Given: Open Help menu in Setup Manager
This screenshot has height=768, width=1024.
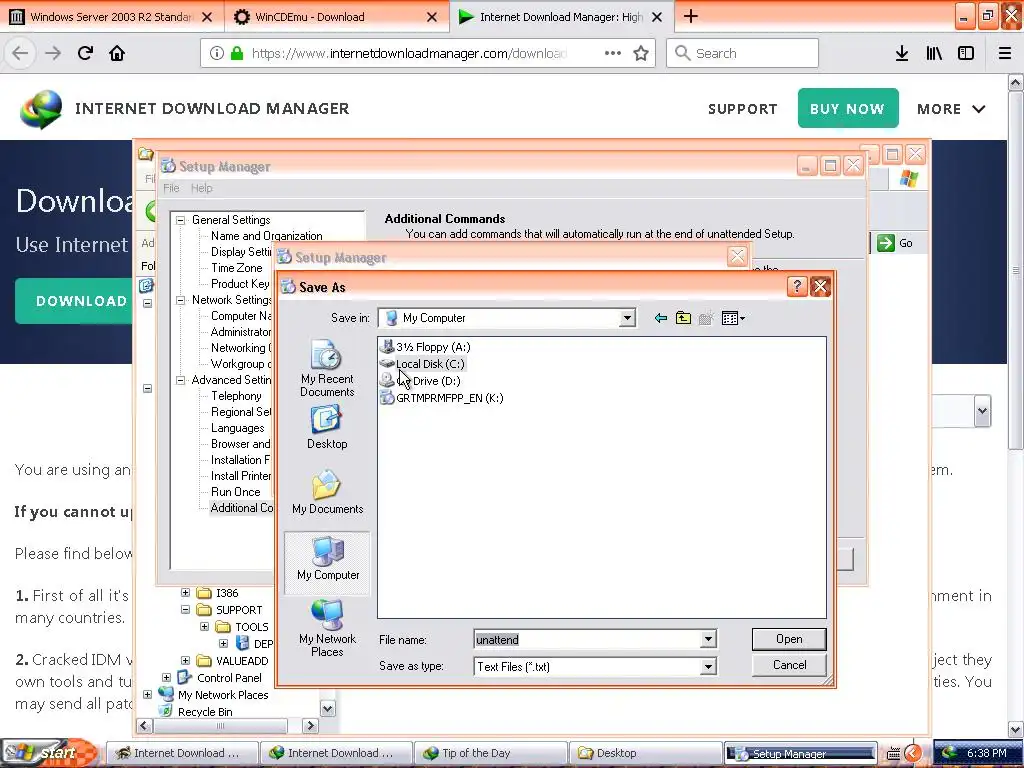Looking at the screenshot, I should [202, 188].
